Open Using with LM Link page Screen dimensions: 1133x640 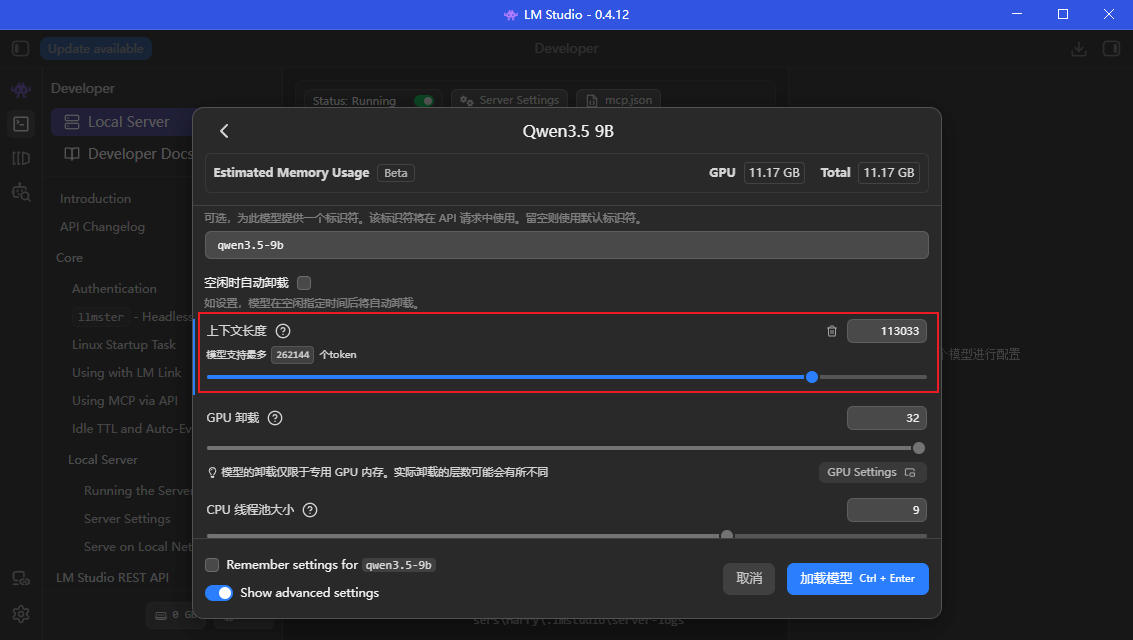126,373
